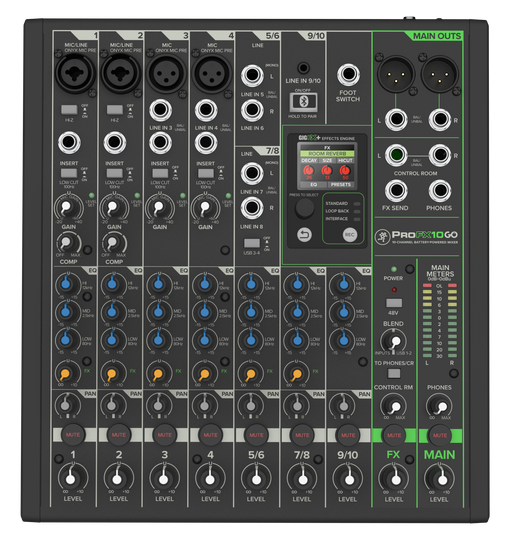
Task: Click channel 9/10 level knob
Action: coord(348,478)
